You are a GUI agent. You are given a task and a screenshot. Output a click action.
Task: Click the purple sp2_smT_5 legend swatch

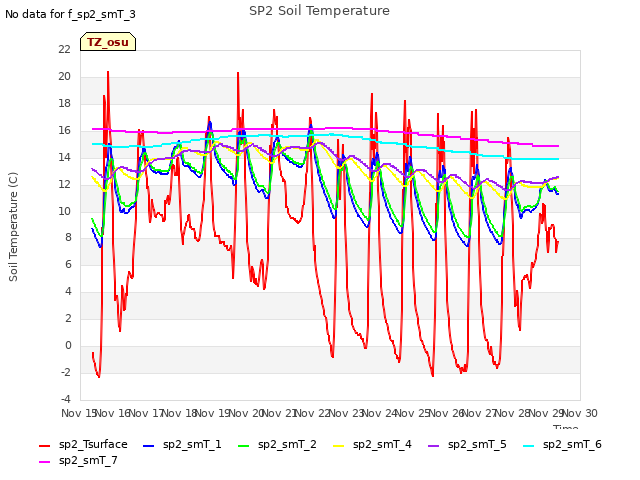[433, 446]
